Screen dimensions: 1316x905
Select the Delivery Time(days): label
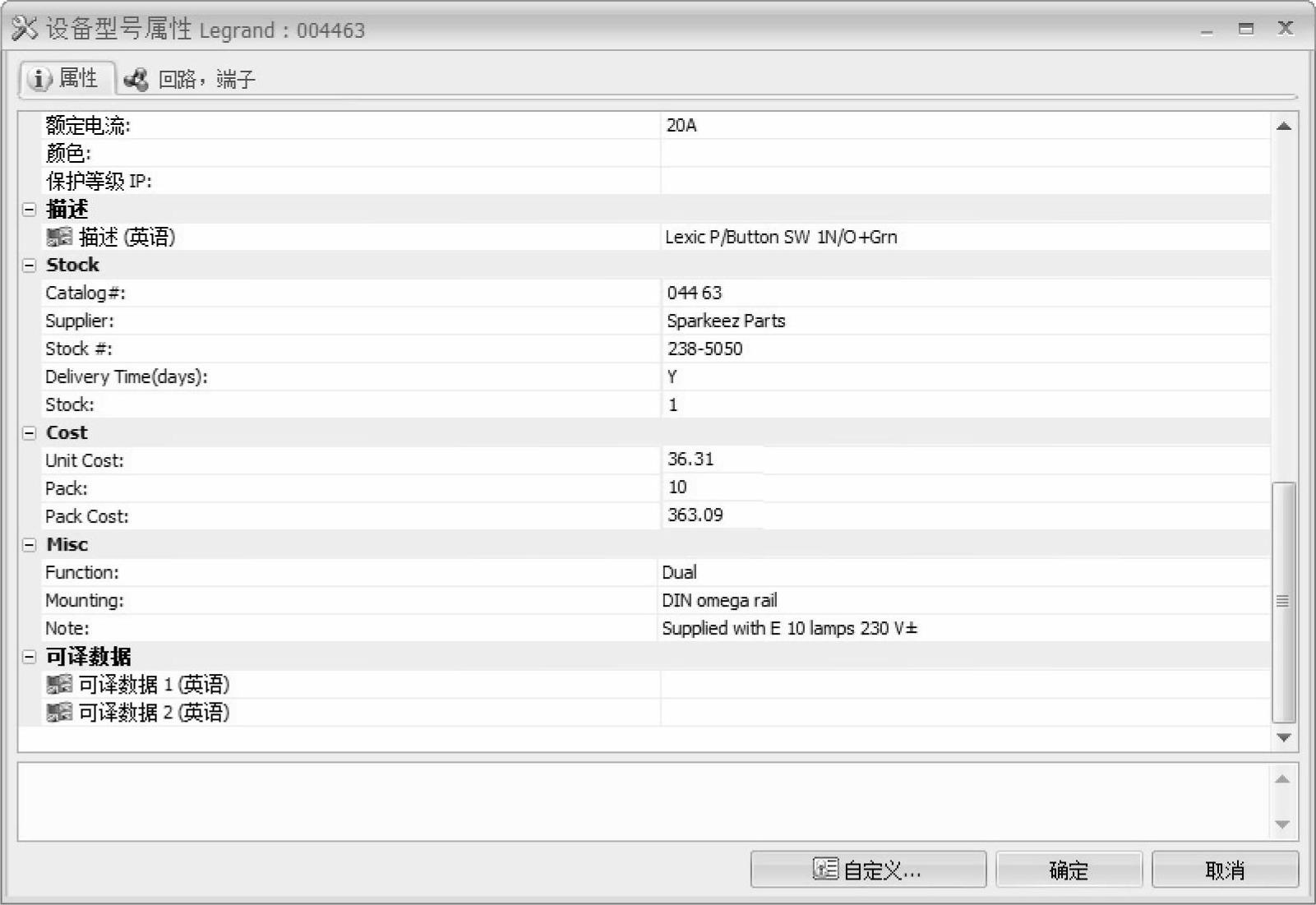[127, 377]
